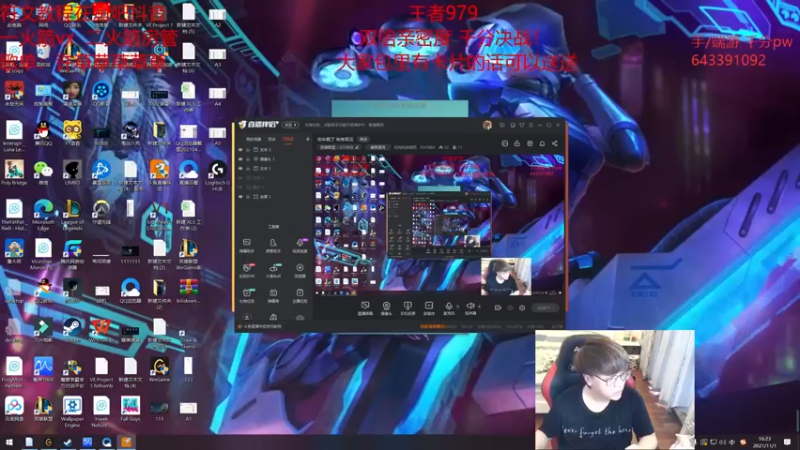Image resolution: width=800 pixels, height=450 pixels.
Task: Lock the 摄像头 1 layer
Action: (x=248, y=159)
